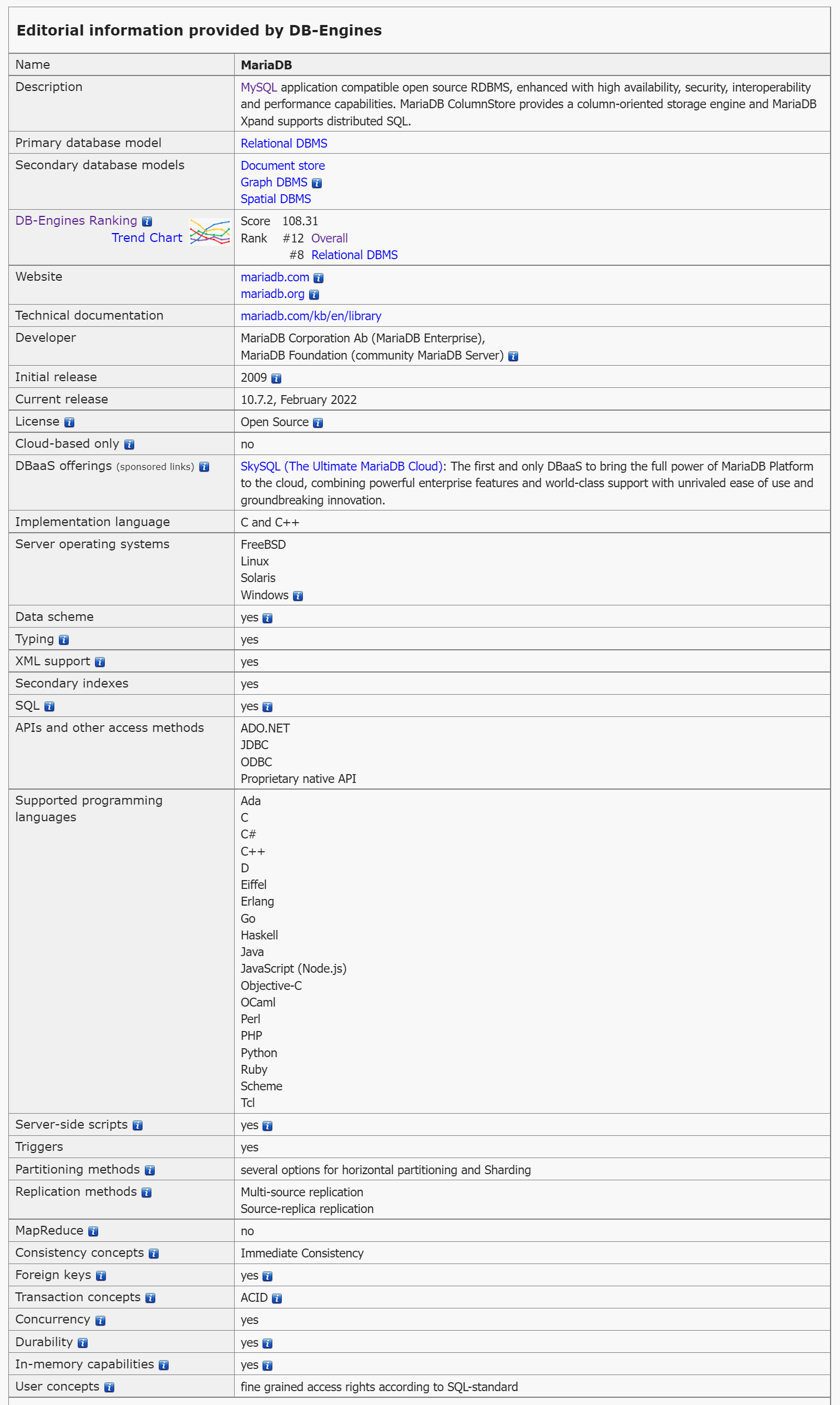Screen dimensions: 840x1405
Task: Click info icon beside Partitioning methods
Action: point(150,1170)
